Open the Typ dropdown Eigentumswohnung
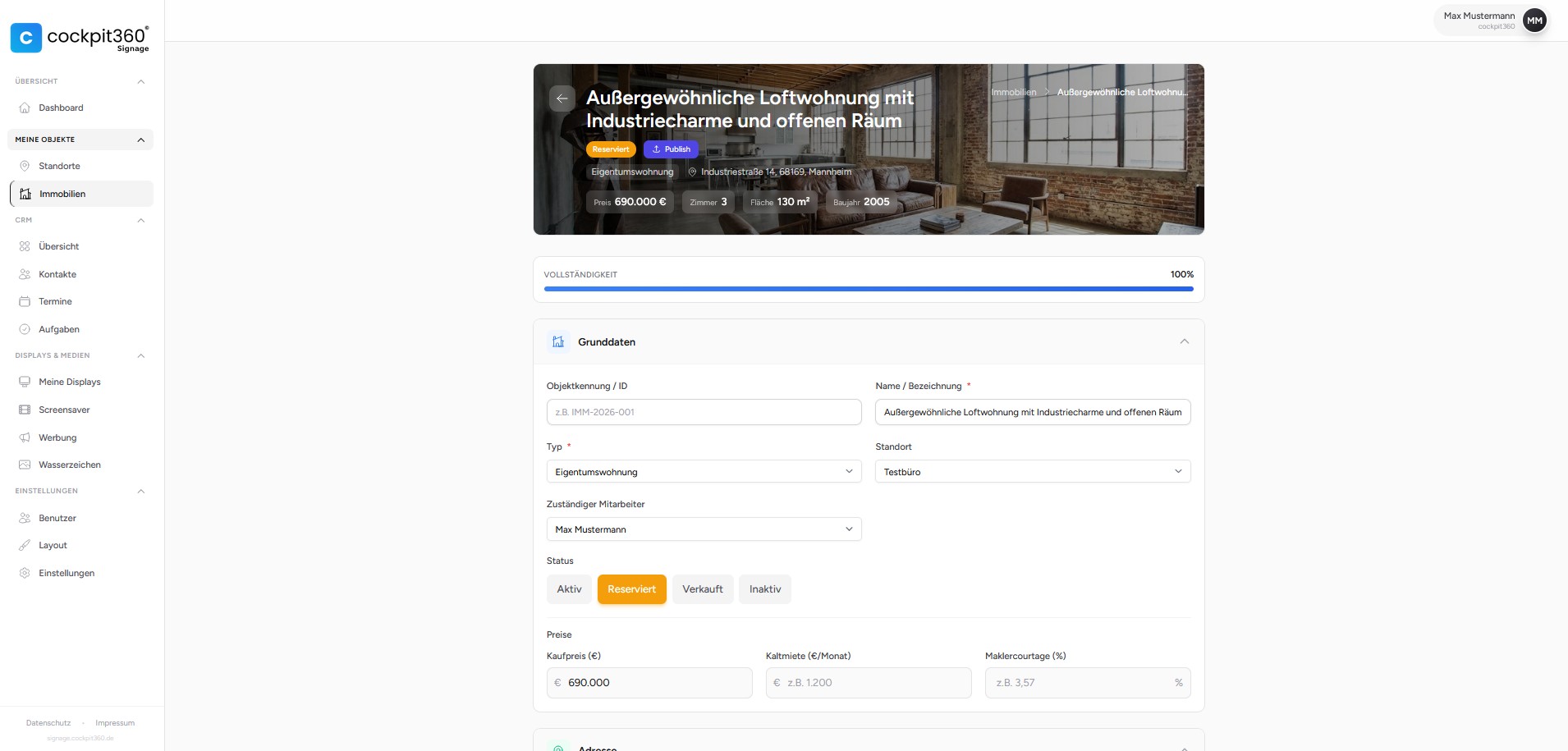Viewport: 1568px width, 751px height. pyautogui.click(x=704, y=471)
